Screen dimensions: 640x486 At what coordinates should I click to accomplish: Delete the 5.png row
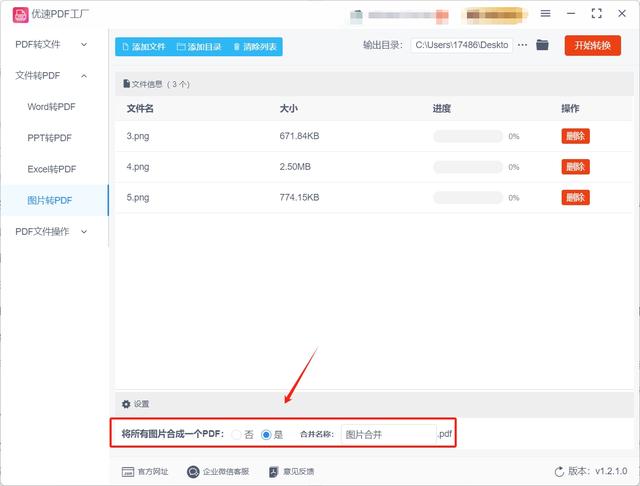point(576,198)
